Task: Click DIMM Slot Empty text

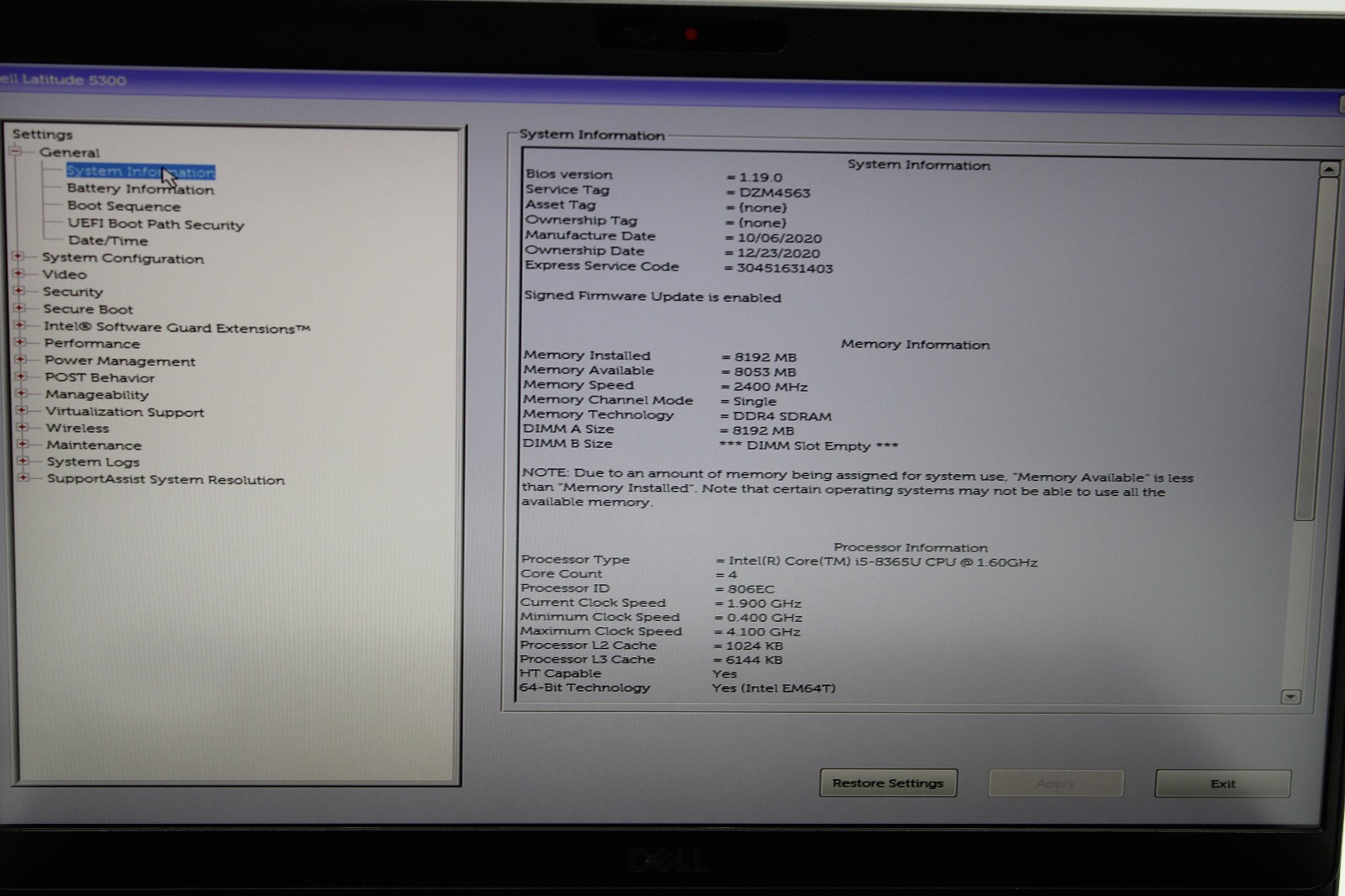Action: 809,446
